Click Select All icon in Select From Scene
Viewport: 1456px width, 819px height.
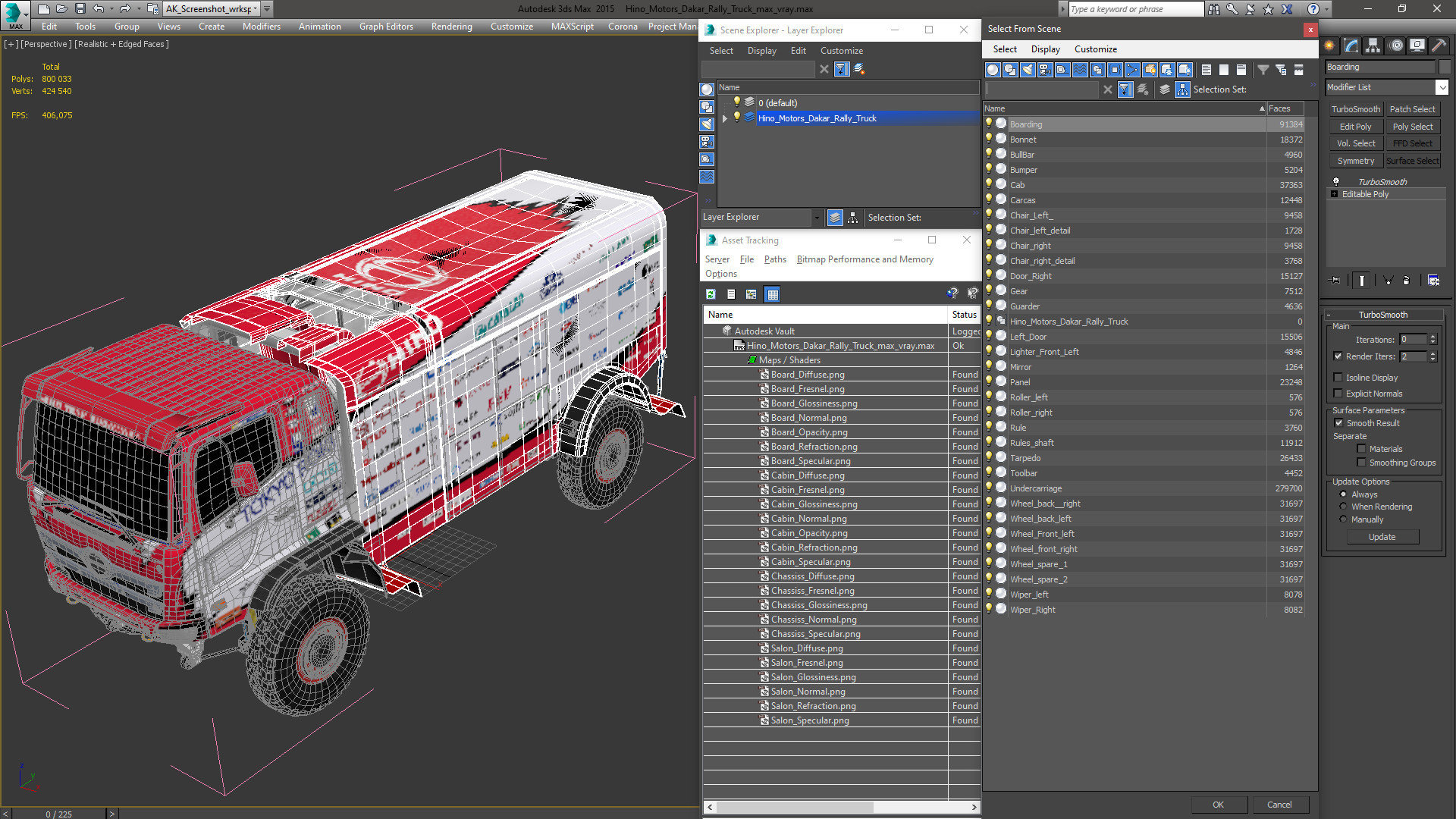click(x=1207, y=70)
